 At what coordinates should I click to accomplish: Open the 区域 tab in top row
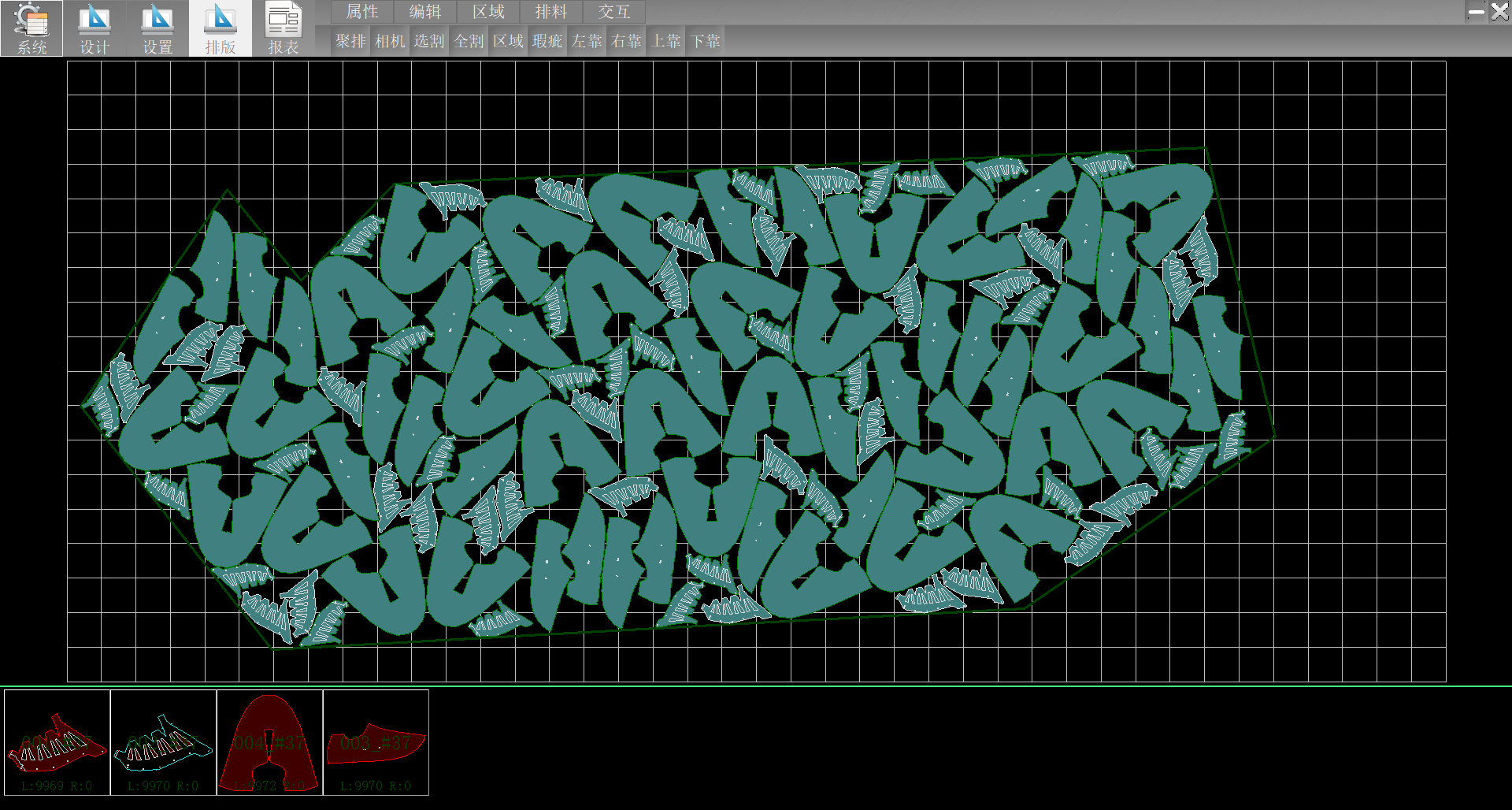click(x=488, y=12)
